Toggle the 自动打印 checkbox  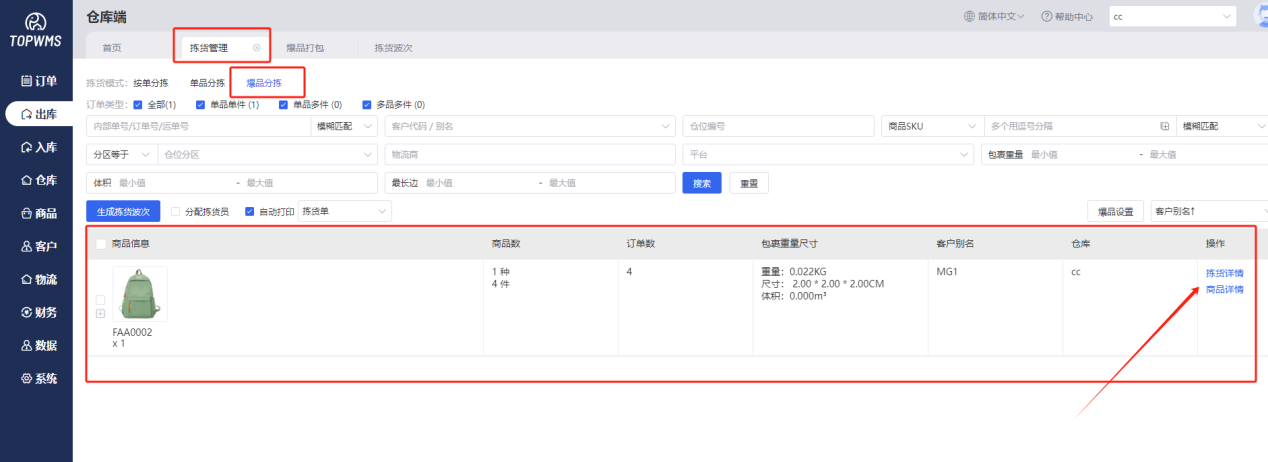250,212
